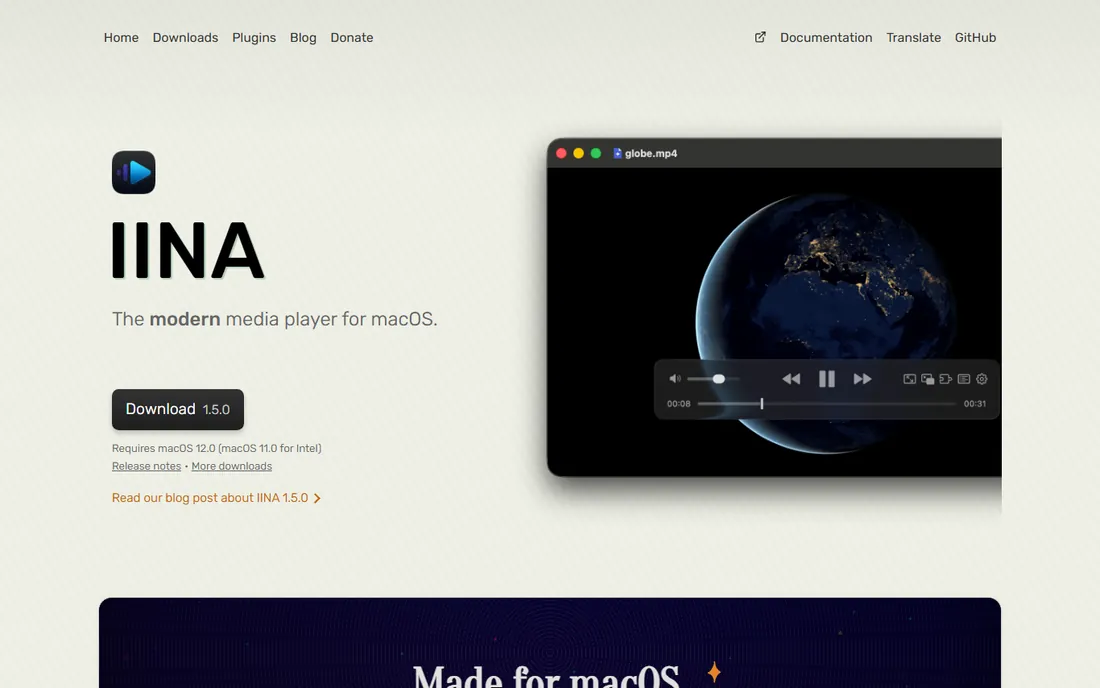
Task: Click the large IINA heading
Action: [187, 250]
